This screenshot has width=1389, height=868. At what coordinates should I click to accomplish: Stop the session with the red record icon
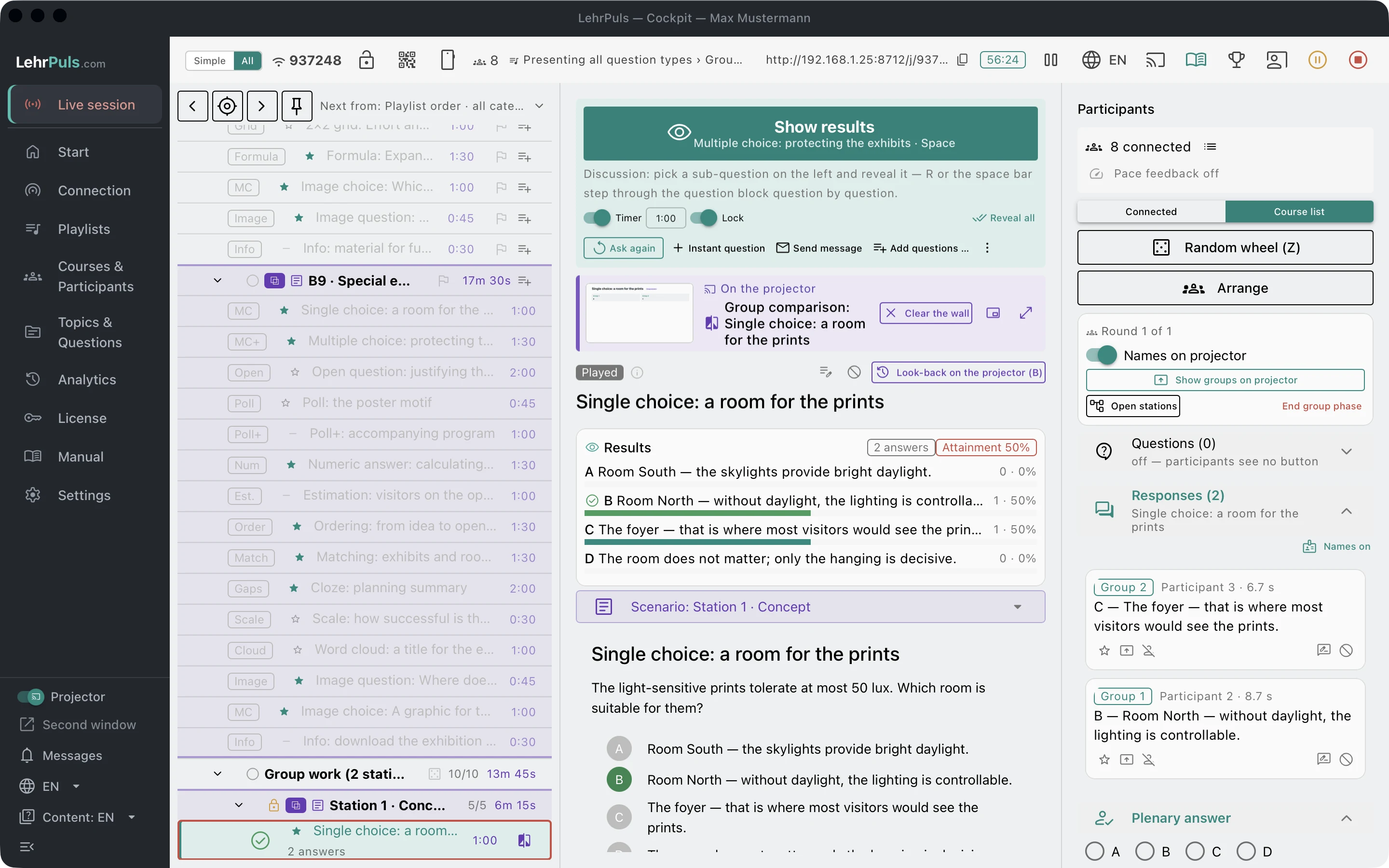point(1358,60)
